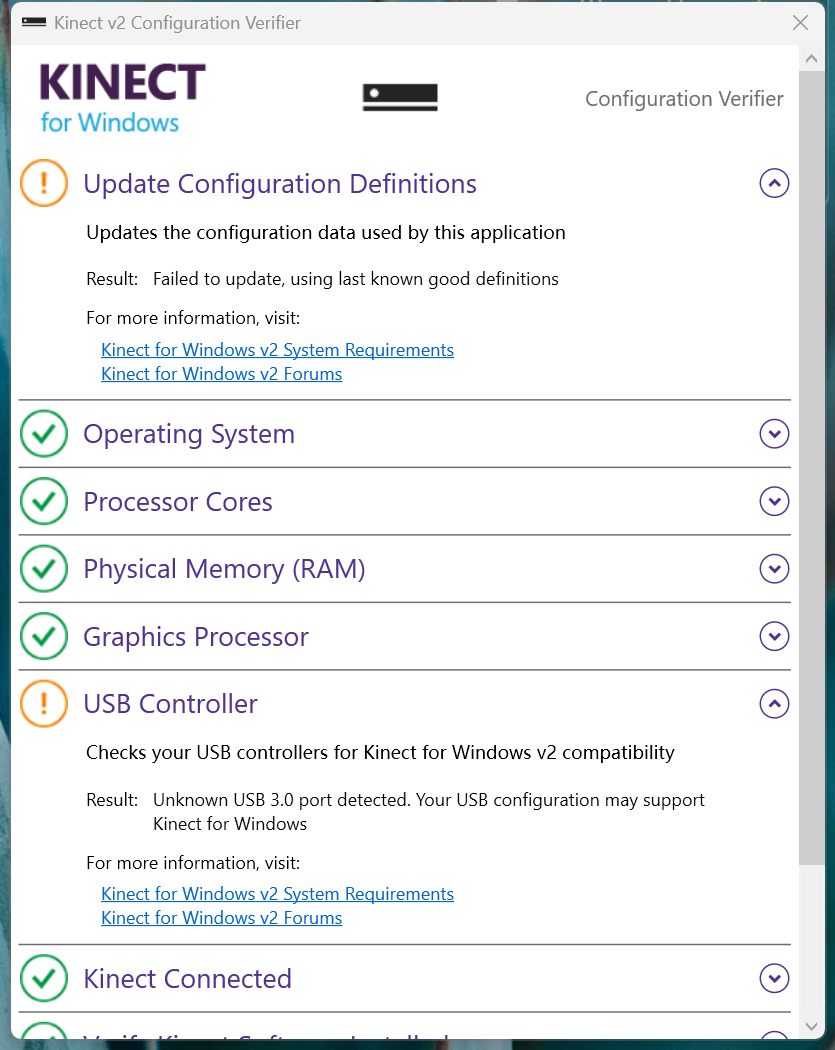Expand the Operating System section

pyautogui.click(x=774, y=434)
